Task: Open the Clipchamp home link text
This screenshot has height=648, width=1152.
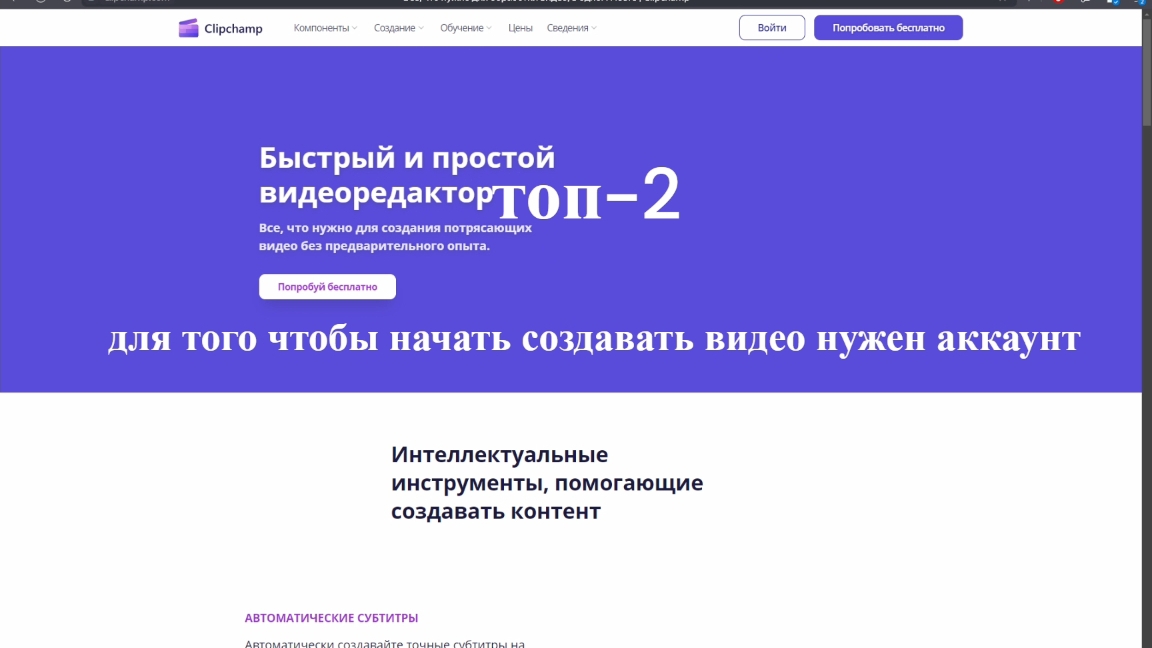Action: [233, 29]
